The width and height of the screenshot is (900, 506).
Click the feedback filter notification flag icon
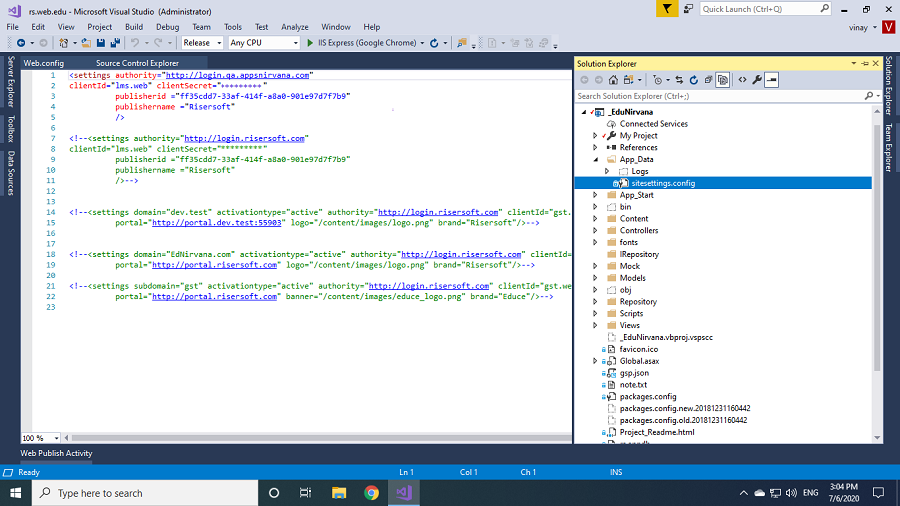pyautogui.click(x=667, y=9)
